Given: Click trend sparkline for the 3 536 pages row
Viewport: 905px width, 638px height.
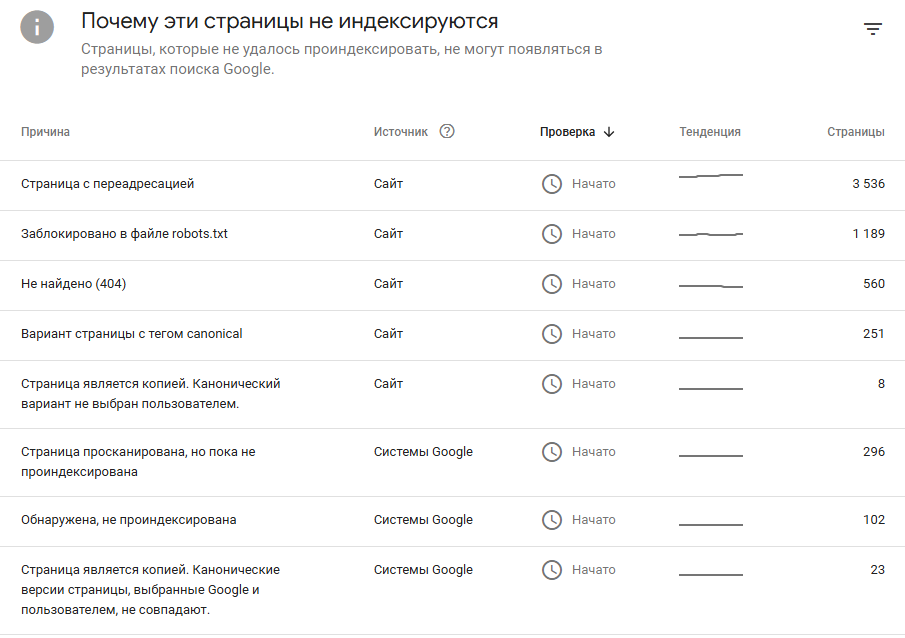Looking at the screenshot, I should [x=710, y=176].
